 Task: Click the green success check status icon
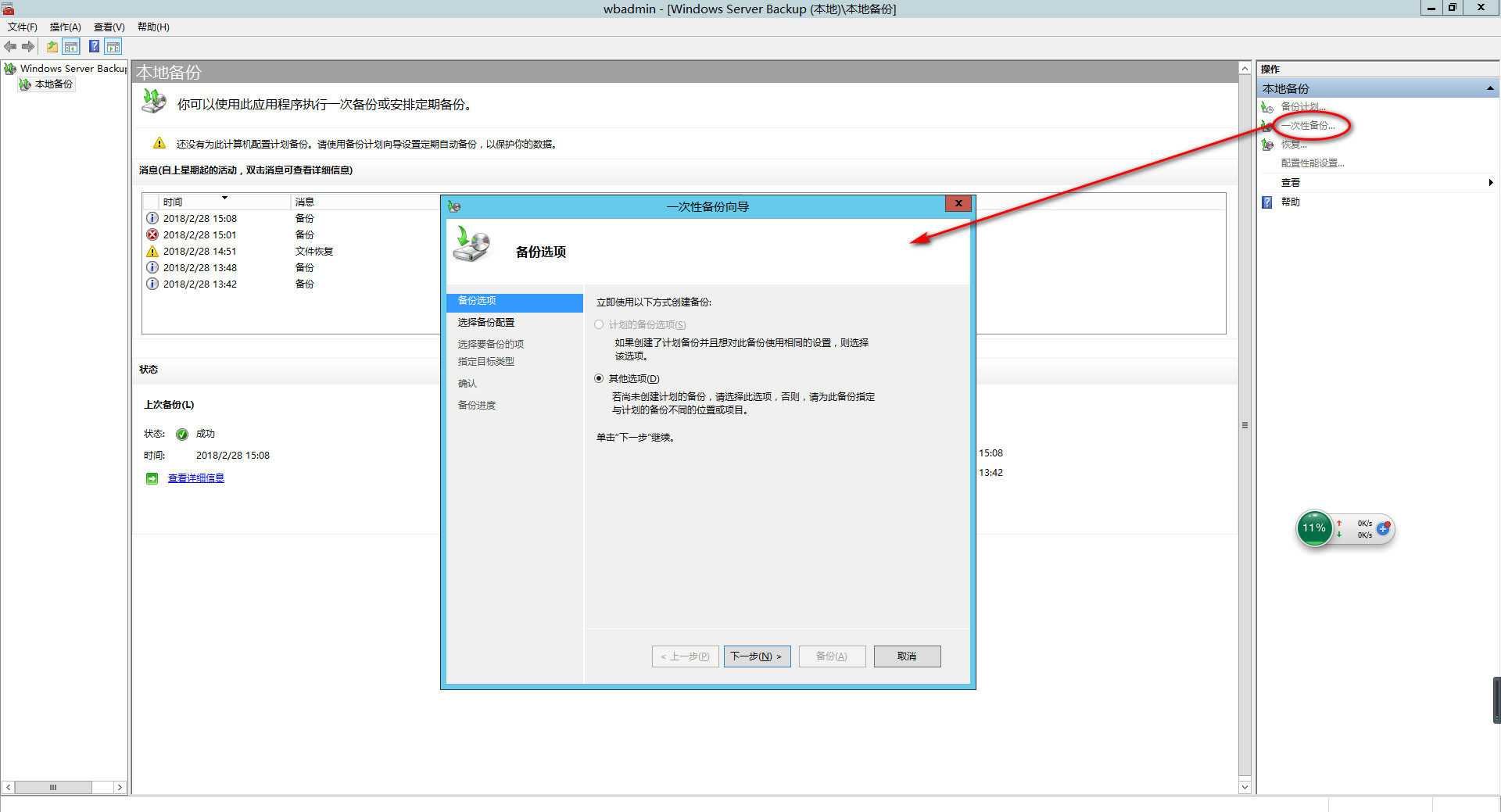pos(182,435)
